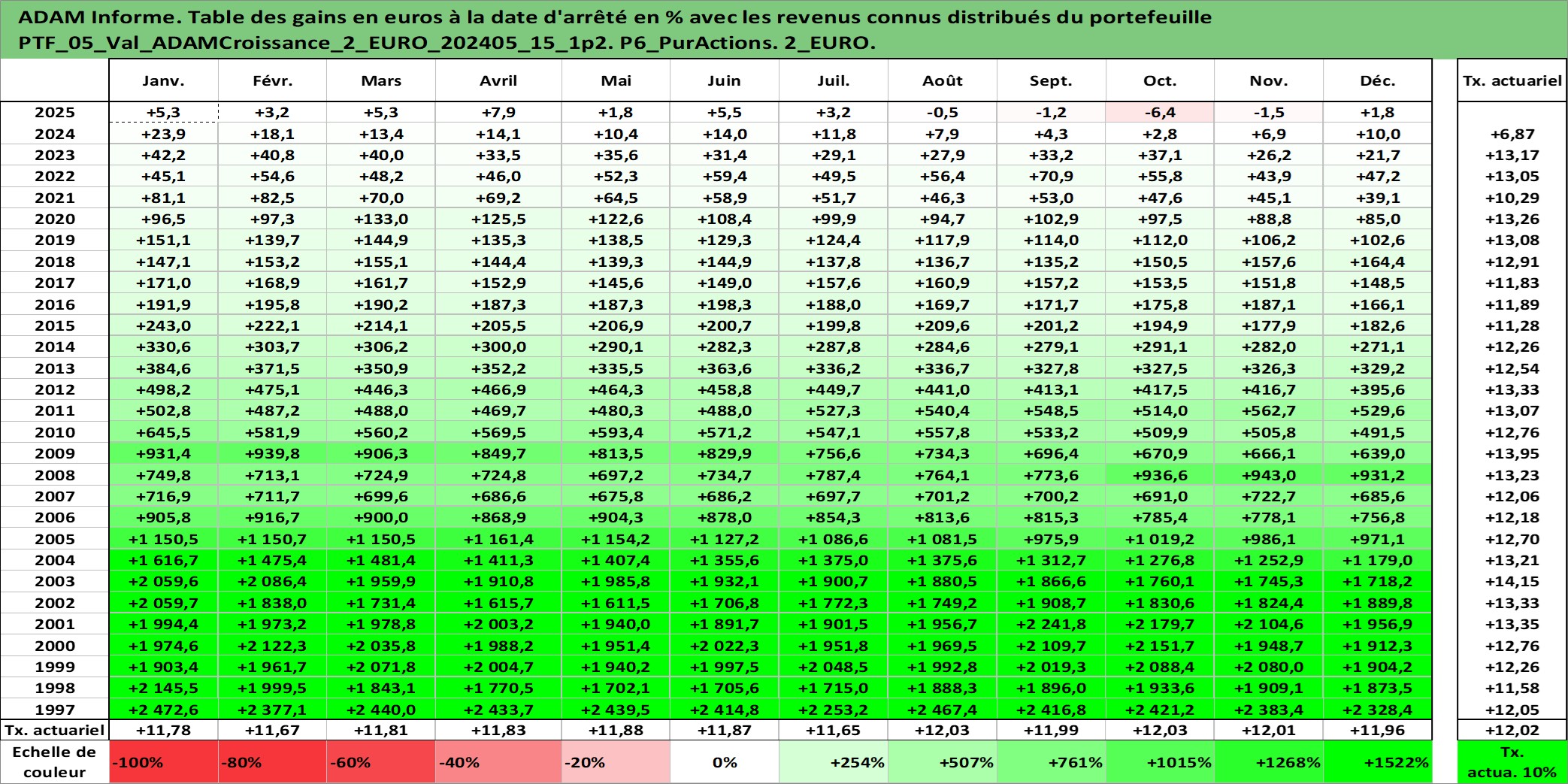
Task: Click the +2 467,4 cell in 1997 Août
Action: (943, 710)
